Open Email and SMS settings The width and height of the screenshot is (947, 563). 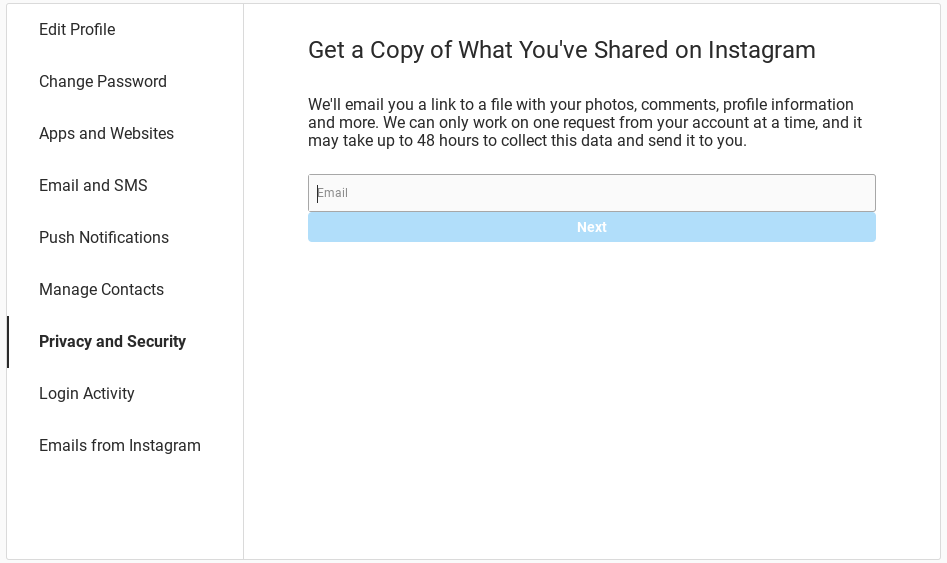[93, 186]
